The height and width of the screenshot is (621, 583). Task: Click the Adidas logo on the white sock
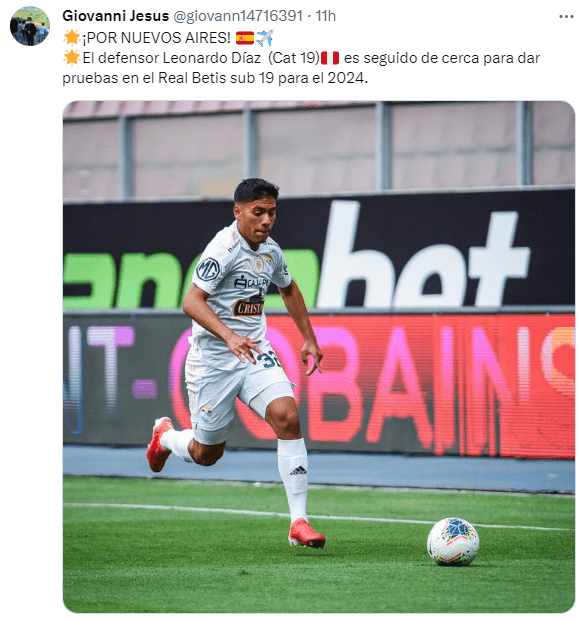tap(298, 471)
